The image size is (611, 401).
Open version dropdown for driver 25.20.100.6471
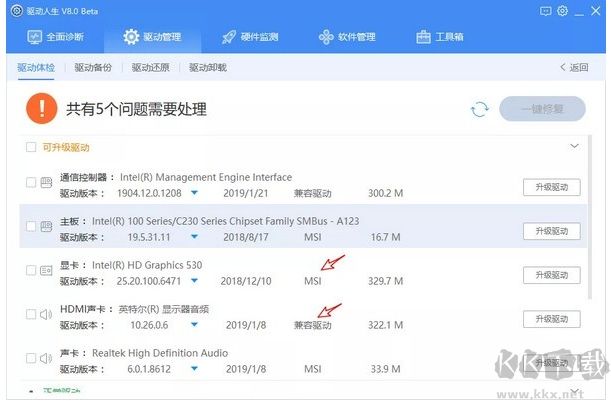click(195, 281)
